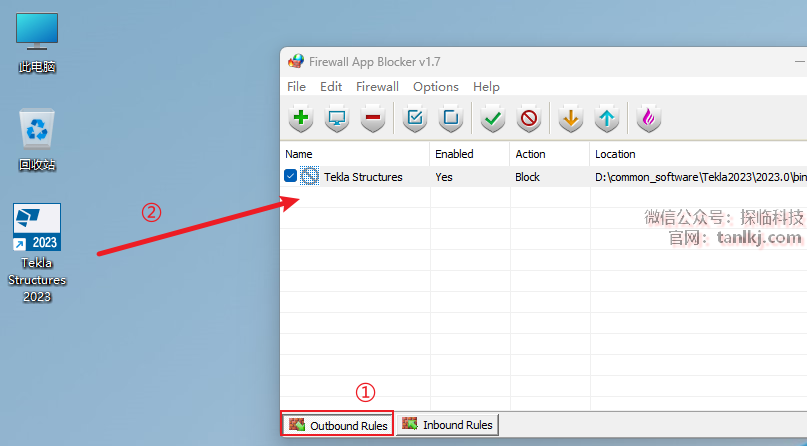Click the pink flame firewall settings icon

(x=648, y=118)
